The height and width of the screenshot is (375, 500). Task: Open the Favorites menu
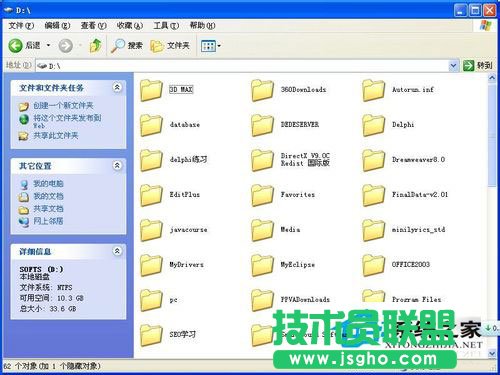(x=130, y=25)
